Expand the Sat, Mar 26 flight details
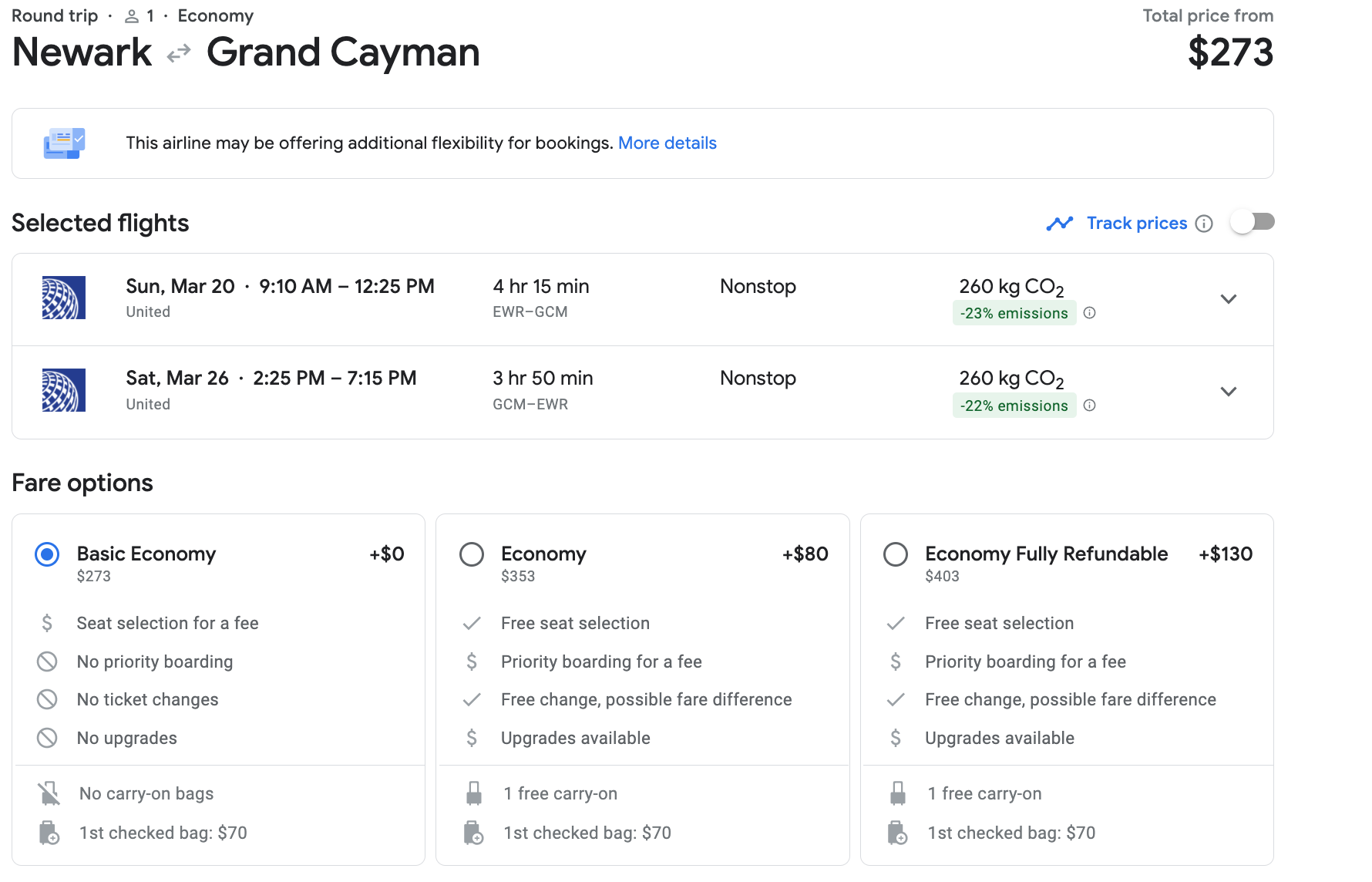This screenshot has width=1372, height=882. tap(1229, 392)
